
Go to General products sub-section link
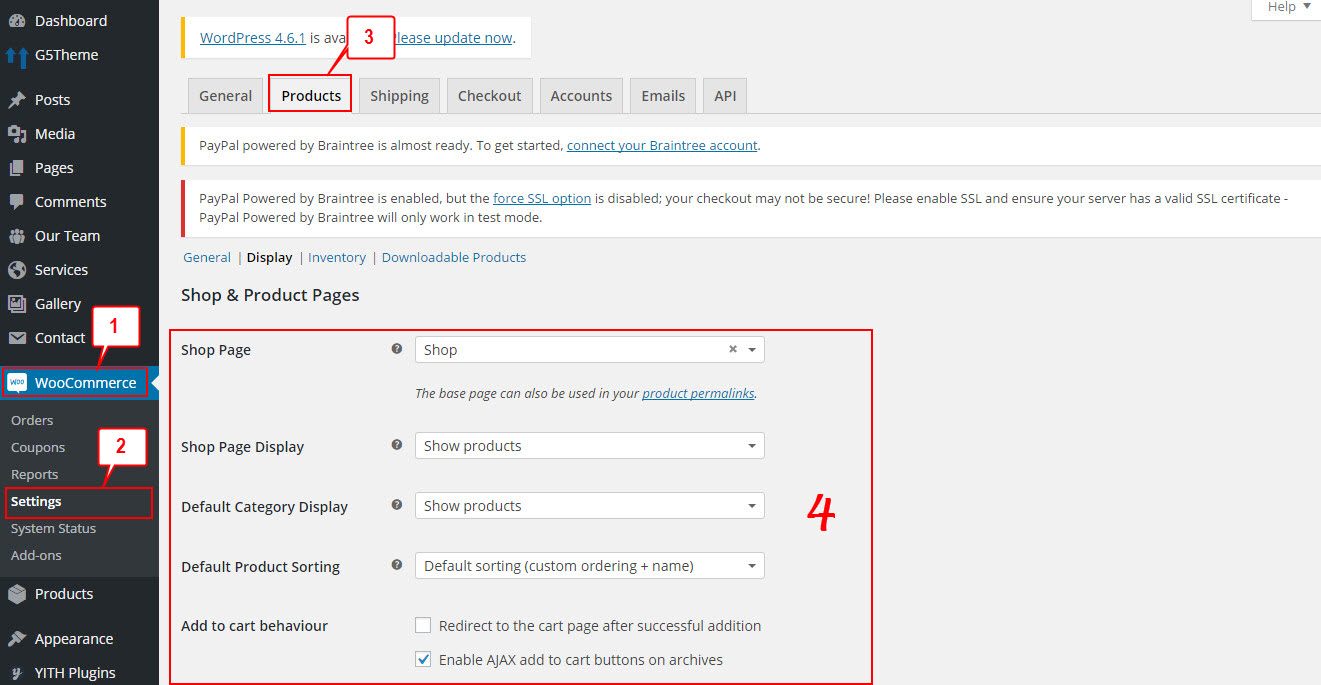[207, 257]
